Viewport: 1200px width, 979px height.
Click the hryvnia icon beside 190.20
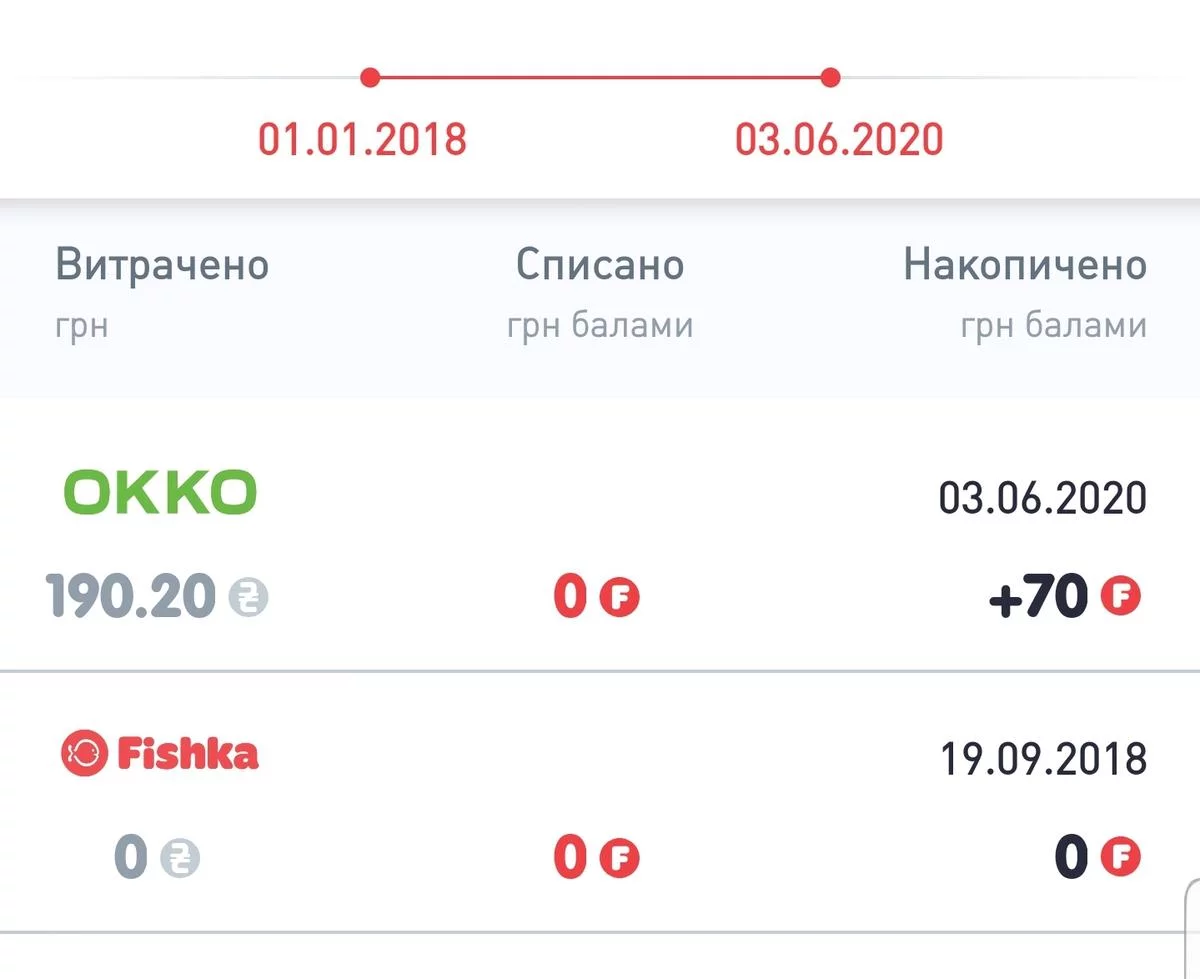248,598
